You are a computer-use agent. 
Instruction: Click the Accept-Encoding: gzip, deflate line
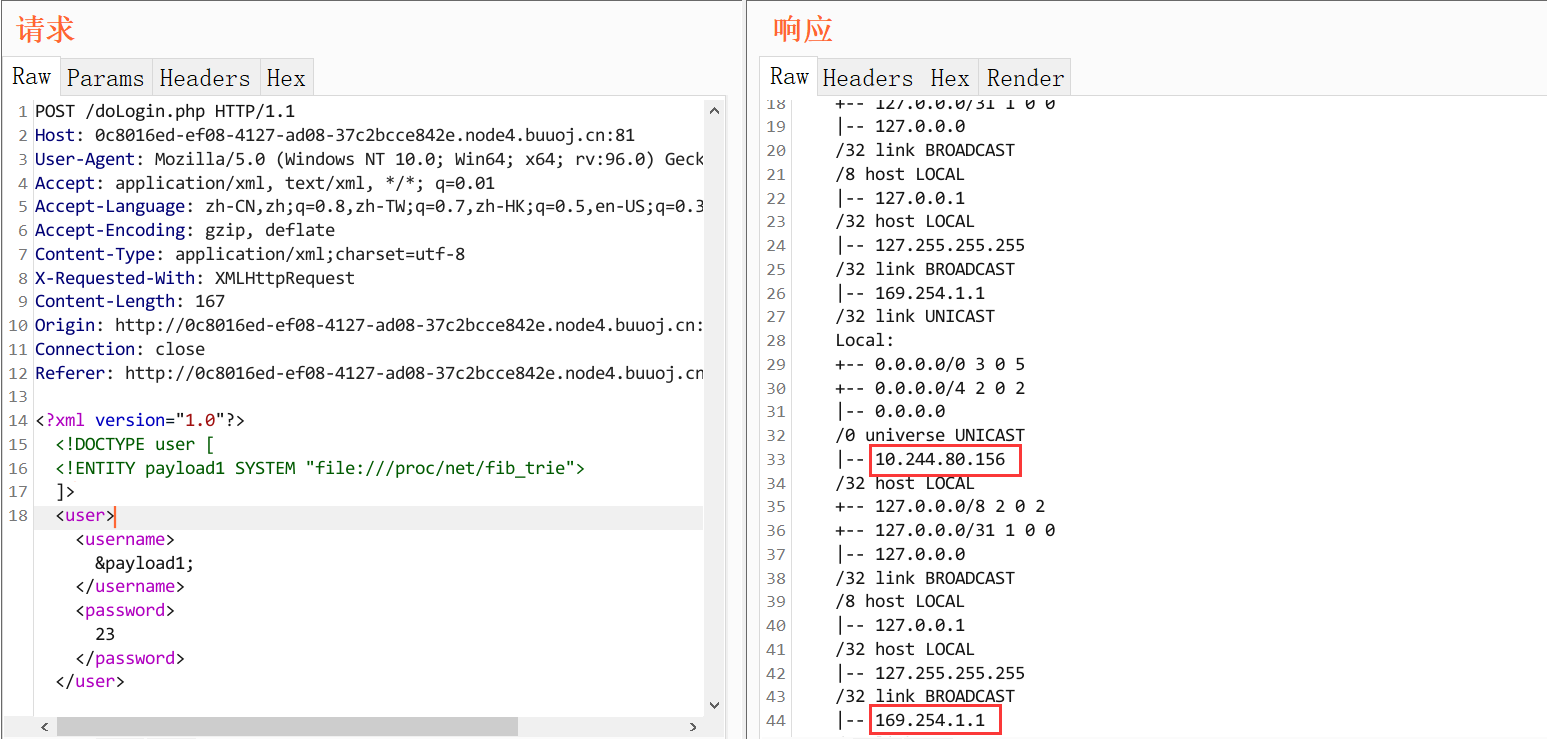point(185,230)
